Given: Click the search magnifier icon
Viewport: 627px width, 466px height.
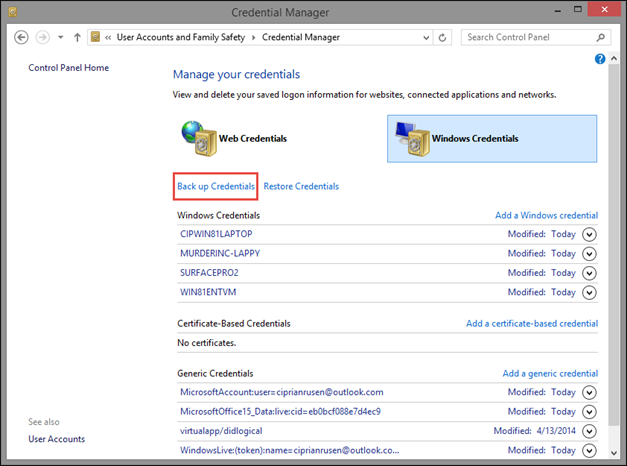Looking at the screenshot, I should 600,37.
